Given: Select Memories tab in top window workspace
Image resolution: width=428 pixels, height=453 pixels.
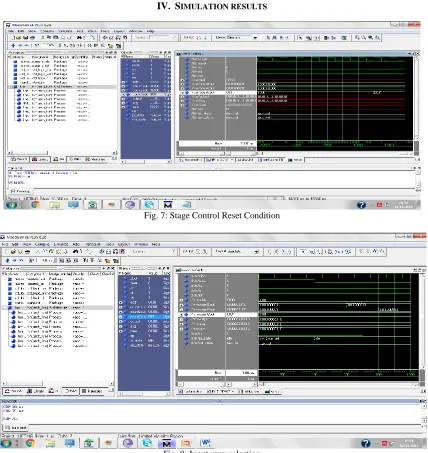Looking at the screenshot, I should click(95, 159).
